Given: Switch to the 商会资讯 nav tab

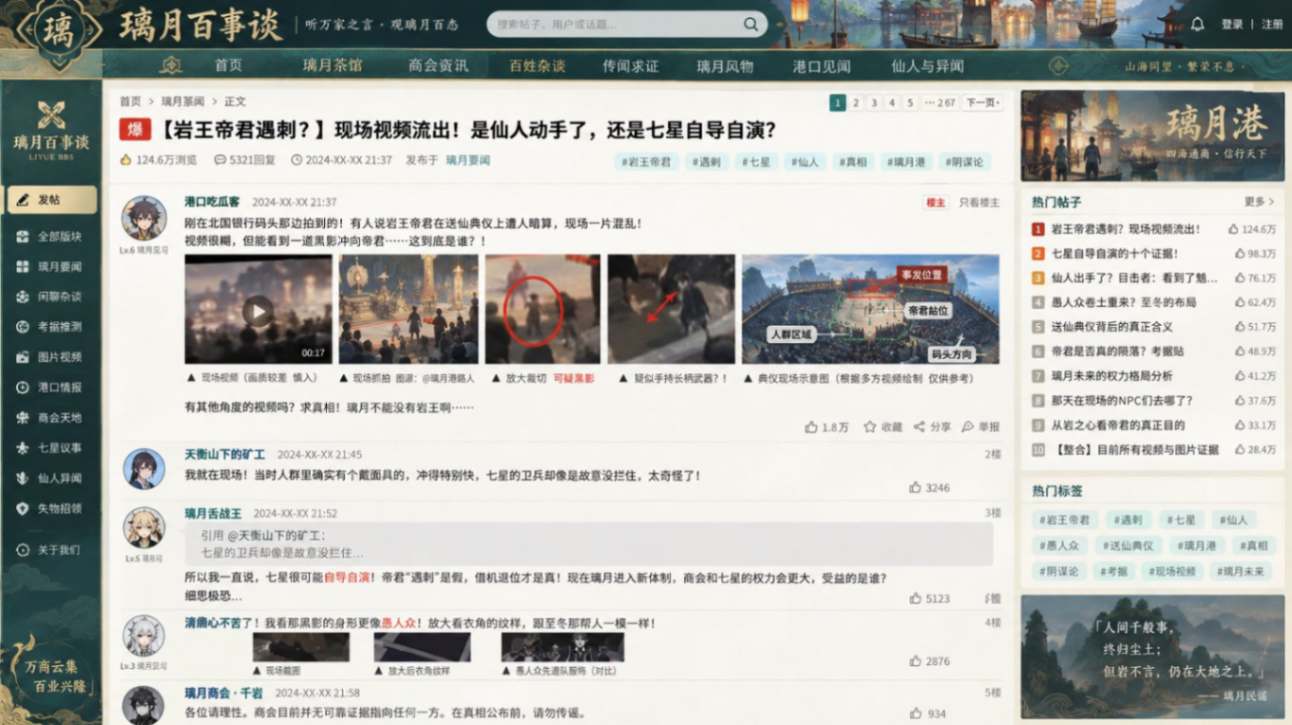Looking at the screenshot, I should [438, 66].
